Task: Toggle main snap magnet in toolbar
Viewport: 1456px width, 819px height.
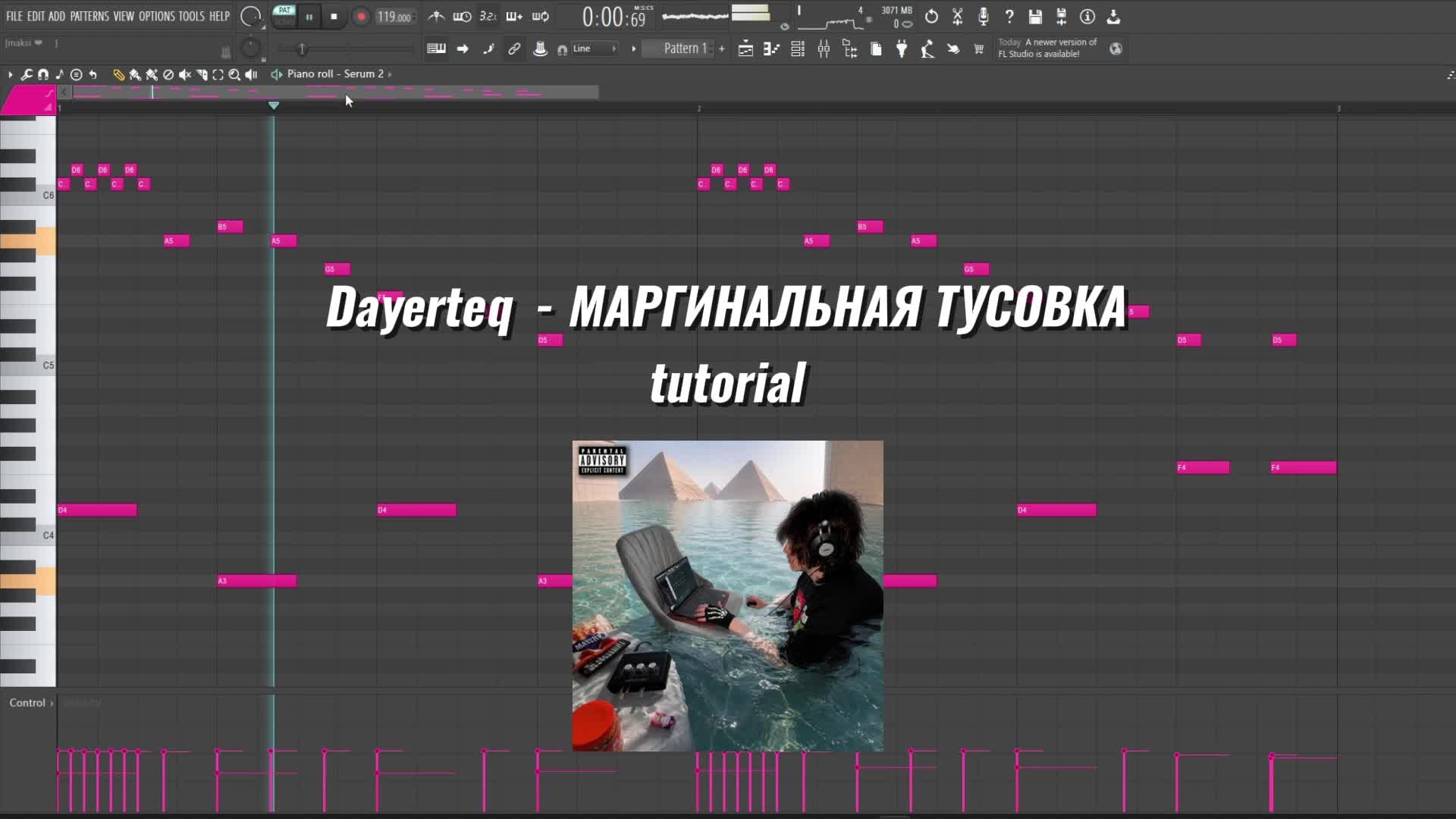Action: pos(562,50)
